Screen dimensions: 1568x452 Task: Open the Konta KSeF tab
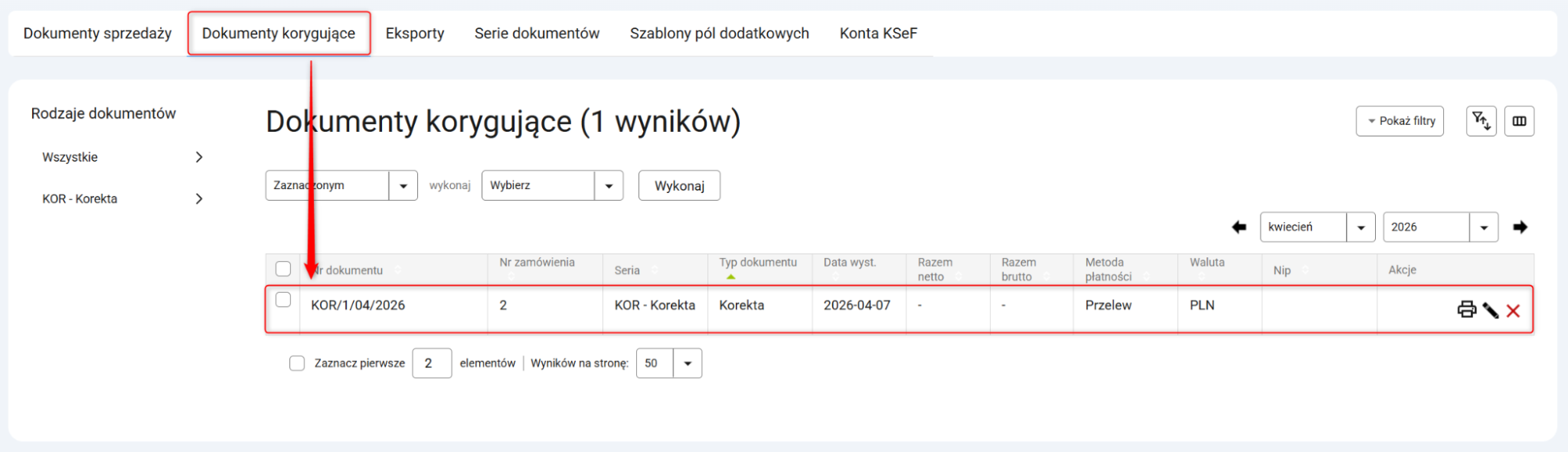878,34
